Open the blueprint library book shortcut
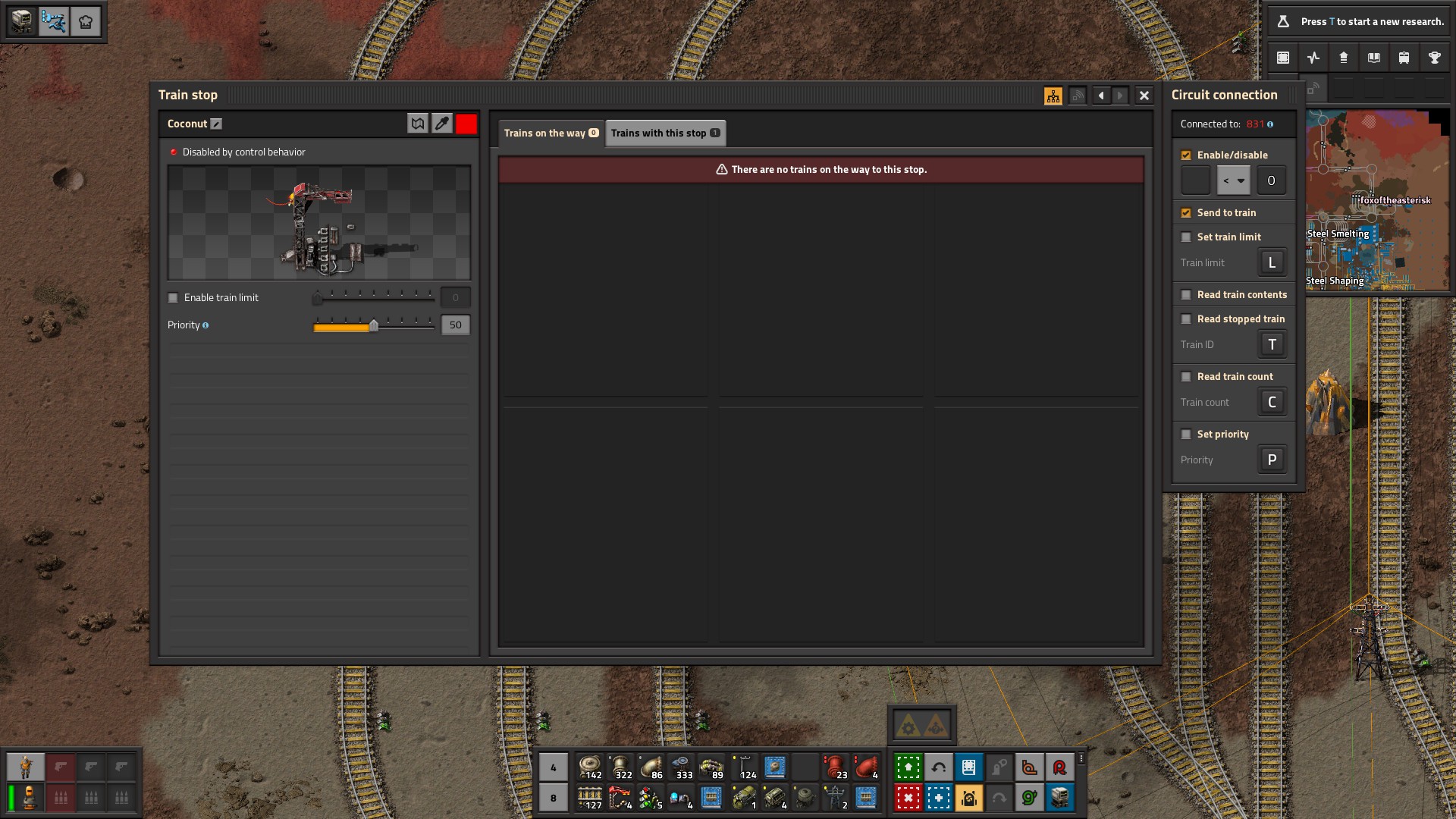This screenshot has height=819, width=1456. click(969, 767)
